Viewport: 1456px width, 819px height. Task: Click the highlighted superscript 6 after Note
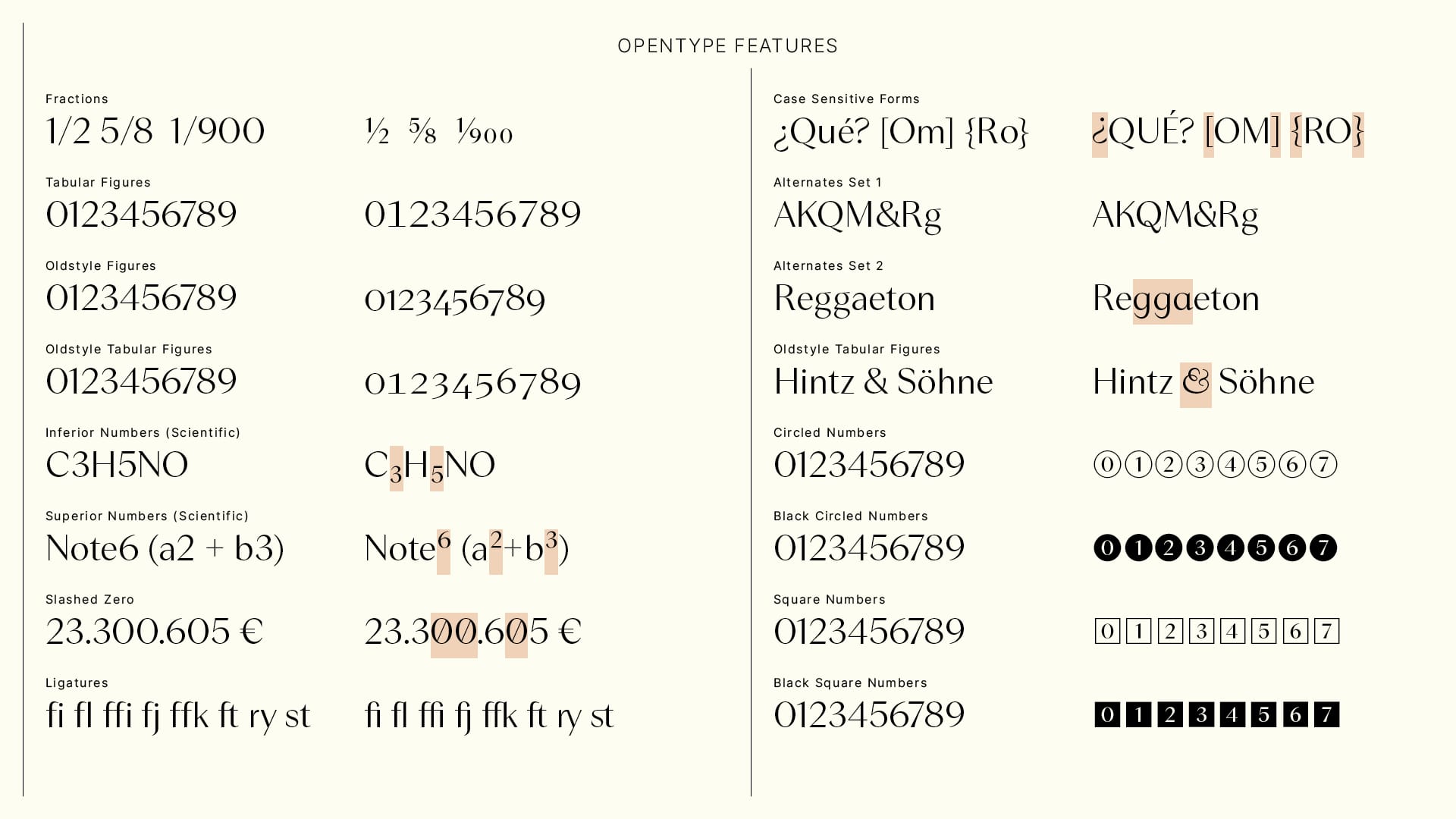(x=444, y=552)
